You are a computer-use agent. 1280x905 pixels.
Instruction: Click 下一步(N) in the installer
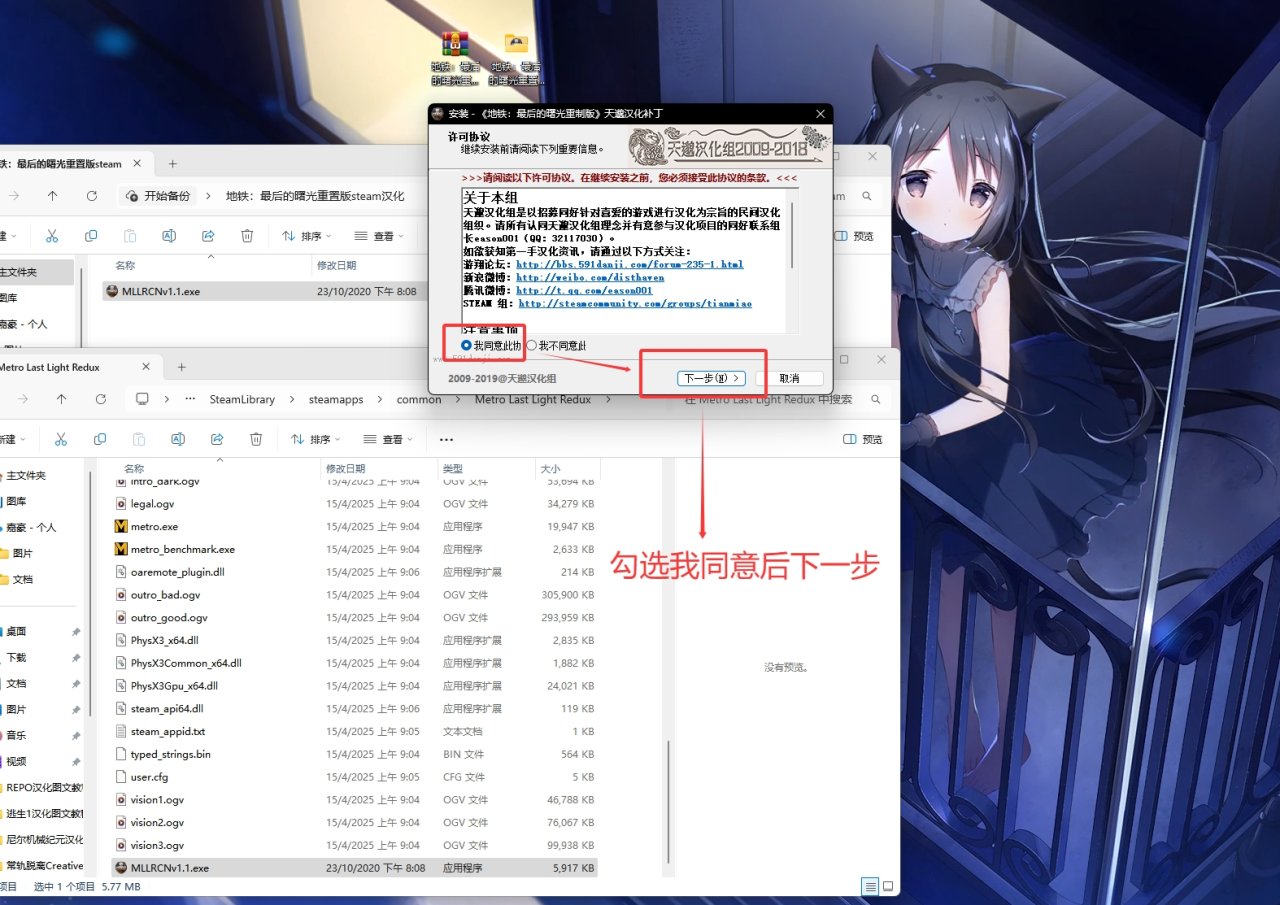(x=711, y=378)
